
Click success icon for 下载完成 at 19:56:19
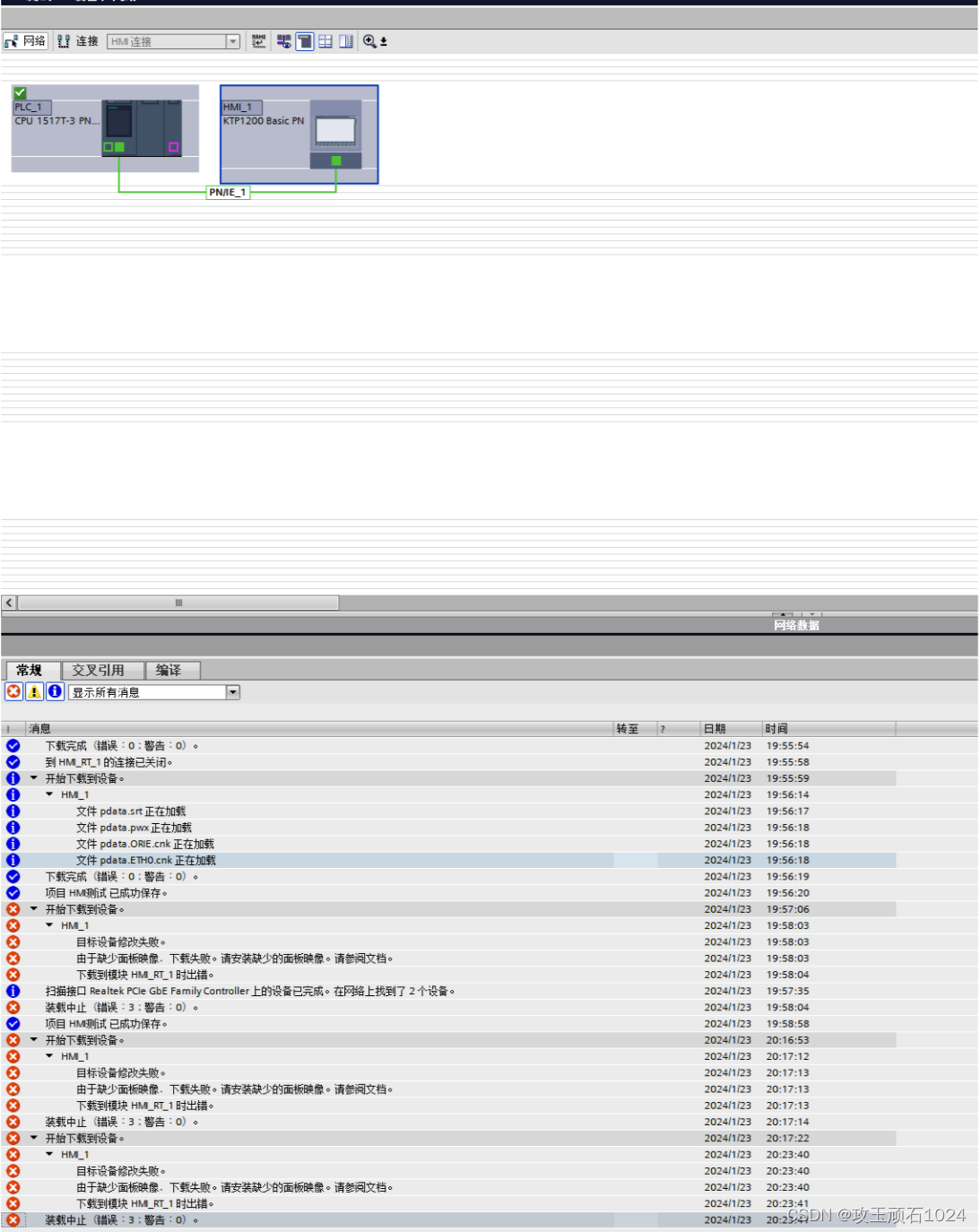click(13, 876)
